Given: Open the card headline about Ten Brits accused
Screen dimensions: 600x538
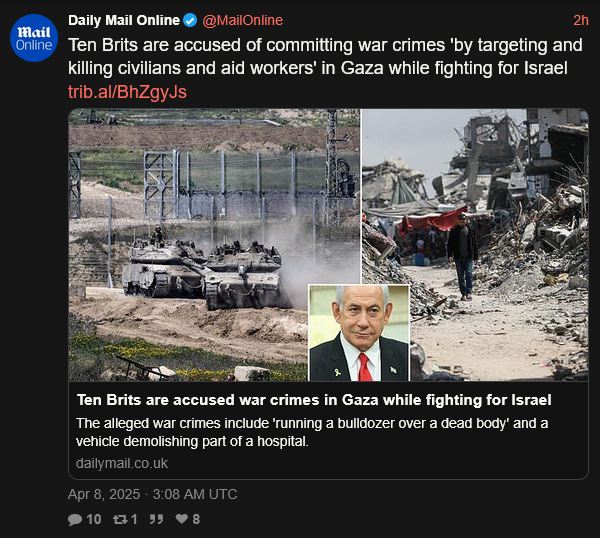Looking at the screenshot, I should [x=314, y=400].
